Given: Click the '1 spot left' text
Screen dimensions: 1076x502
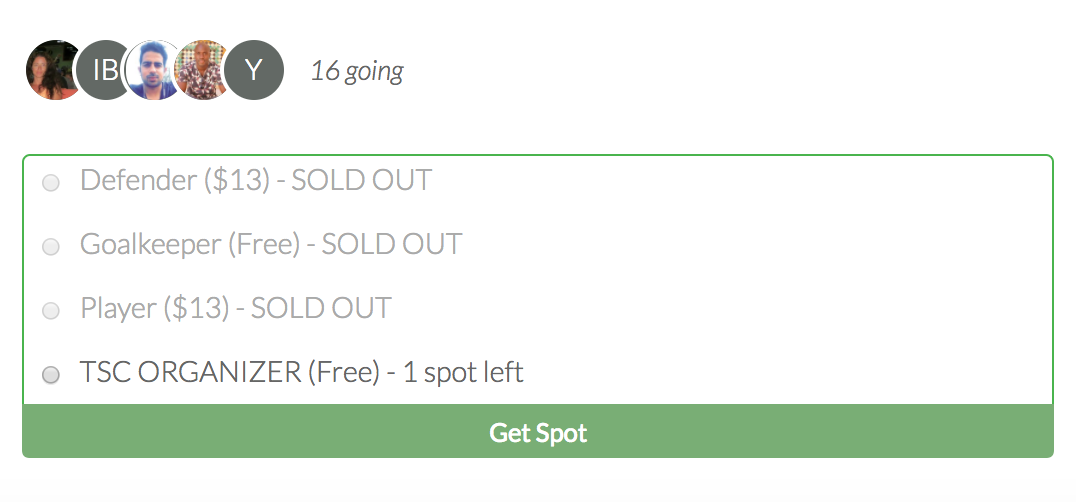Looking at the screenshot, I should click(x=463, y=373).
